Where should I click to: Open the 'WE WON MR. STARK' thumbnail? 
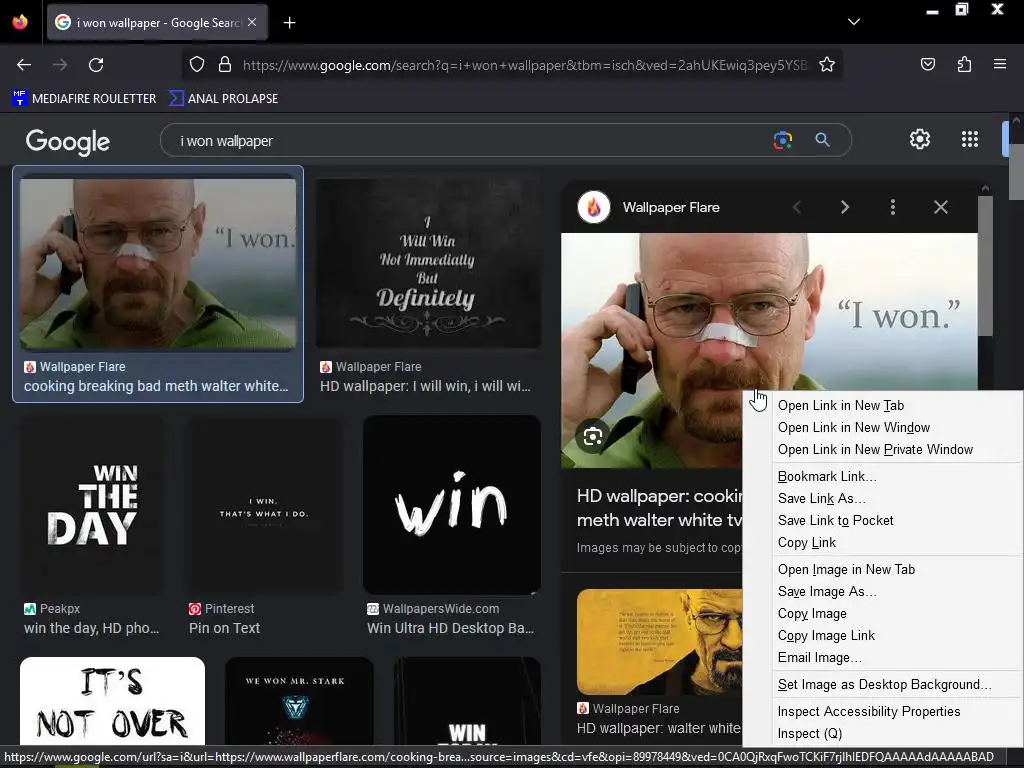pos(299,701)
